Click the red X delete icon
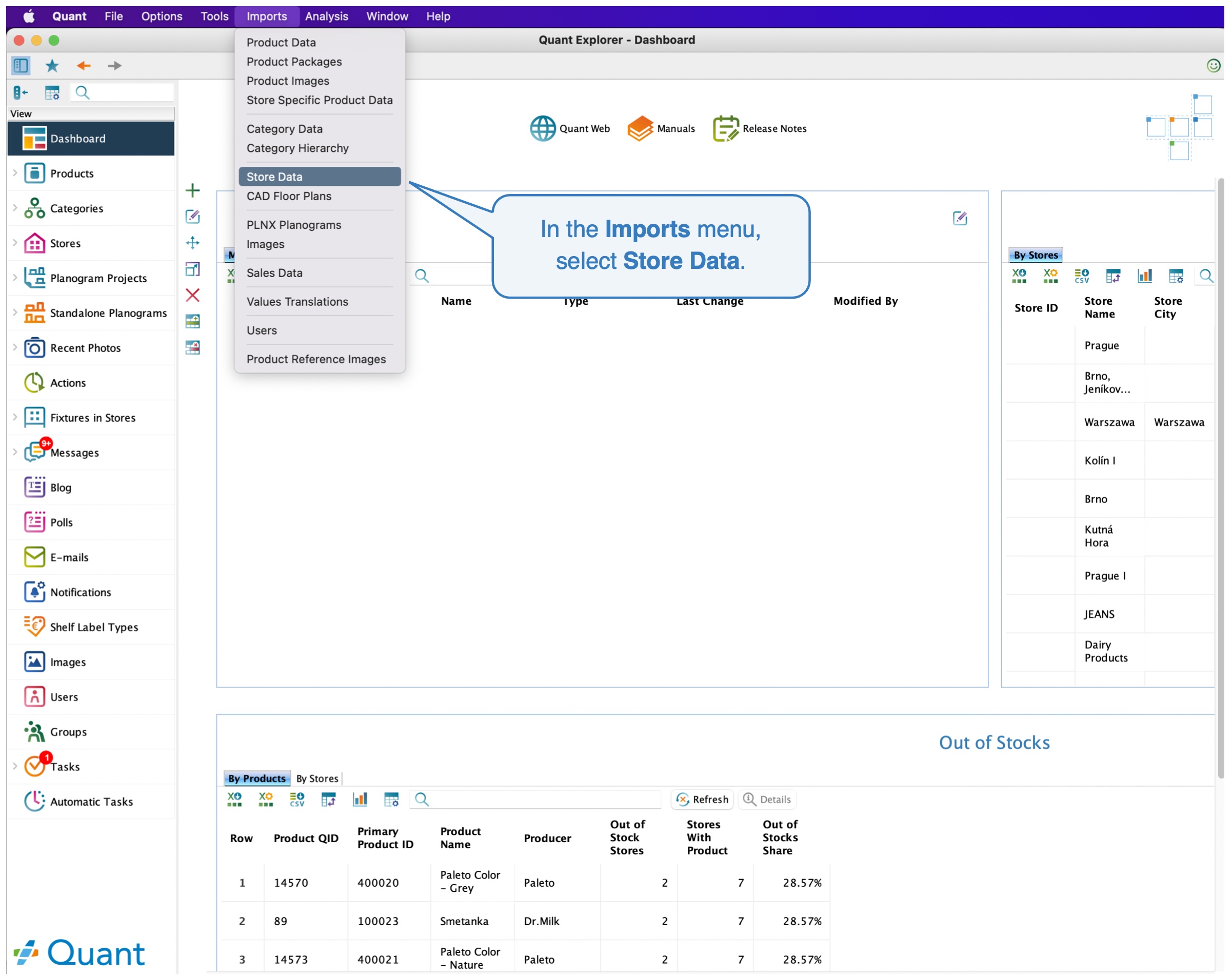 click(193, 295)
